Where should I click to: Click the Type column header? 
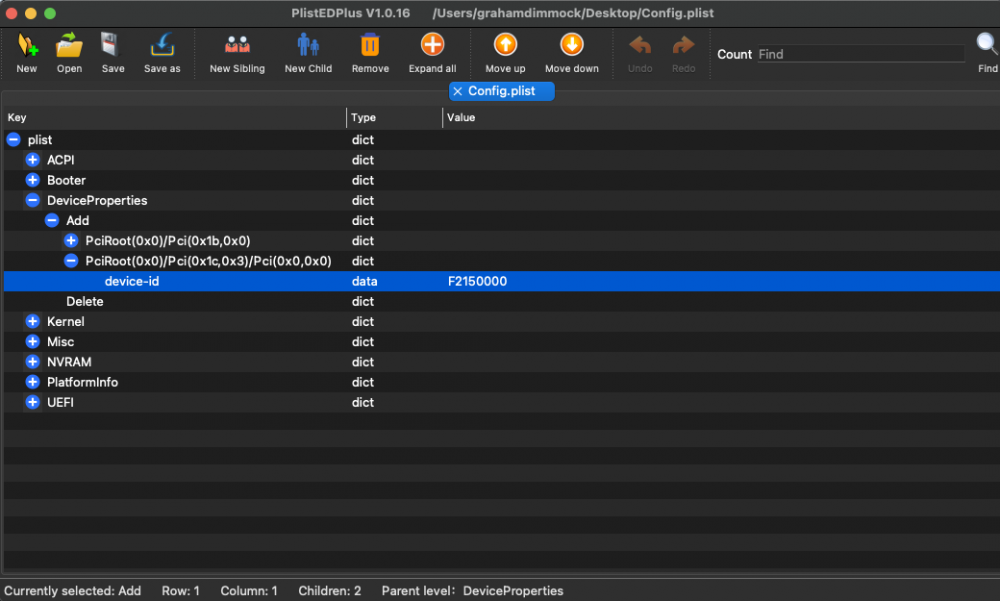pos(363,117)
